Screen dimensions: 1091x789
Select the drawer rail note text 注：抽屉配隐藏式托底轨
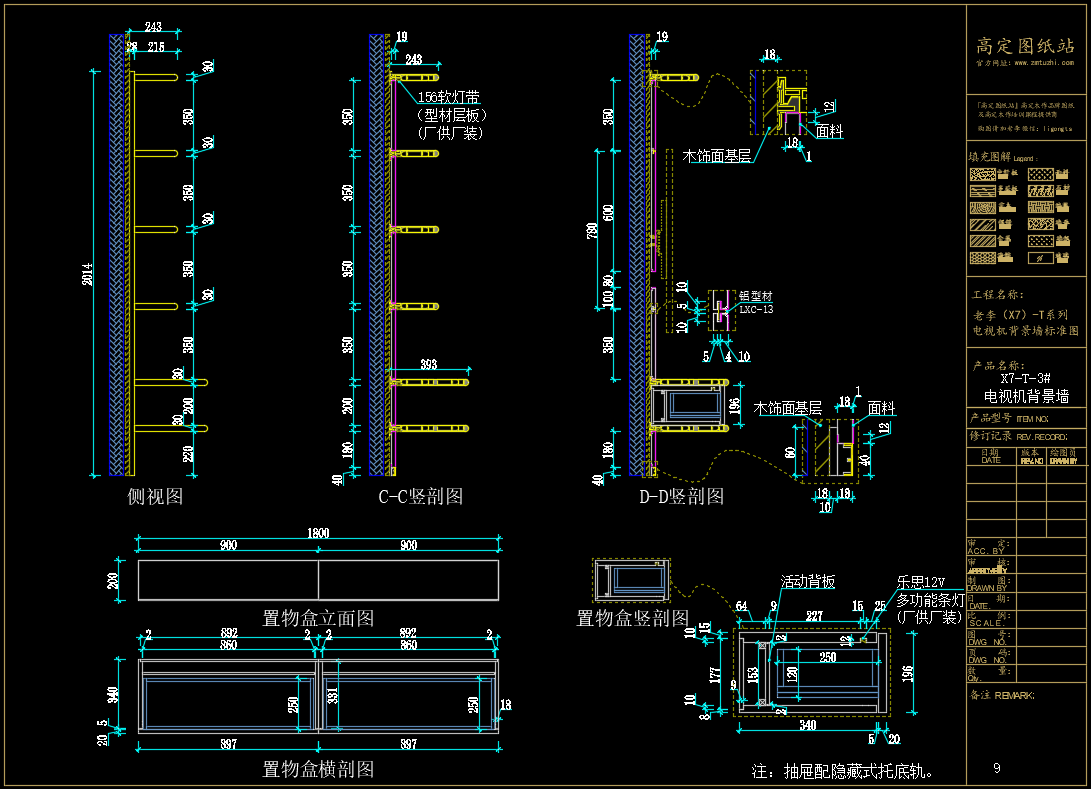(x=845, y=771)
